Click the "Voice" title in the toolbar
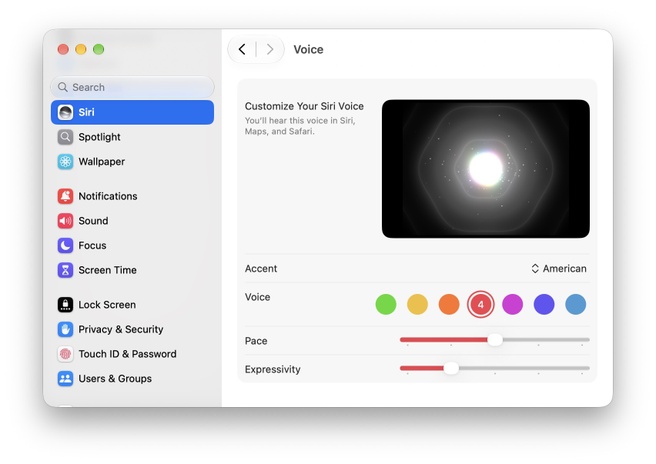Screen dimensions: 656x464 [308, 49]
